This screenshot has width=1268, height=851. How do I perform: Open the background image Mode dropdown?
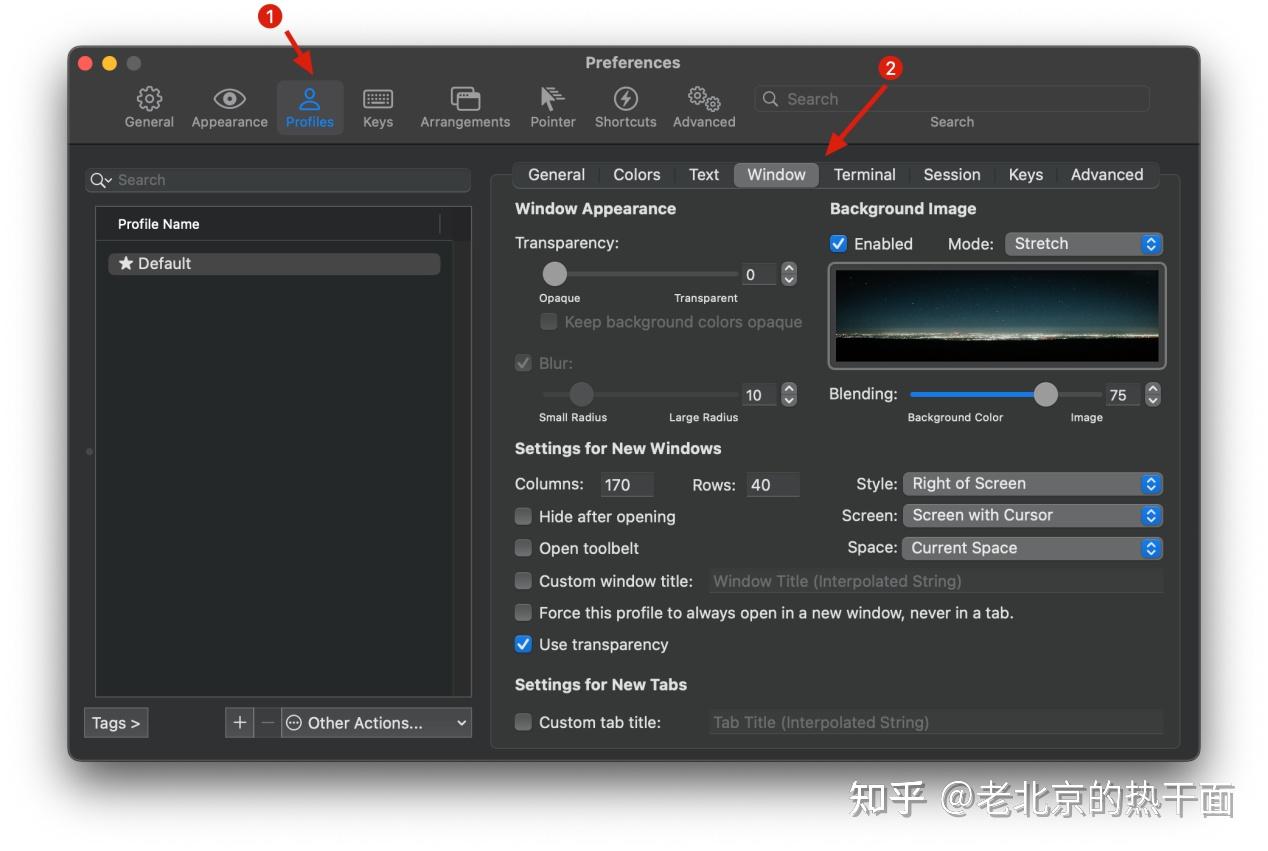pyautogui.click(x=1083, y=243)
